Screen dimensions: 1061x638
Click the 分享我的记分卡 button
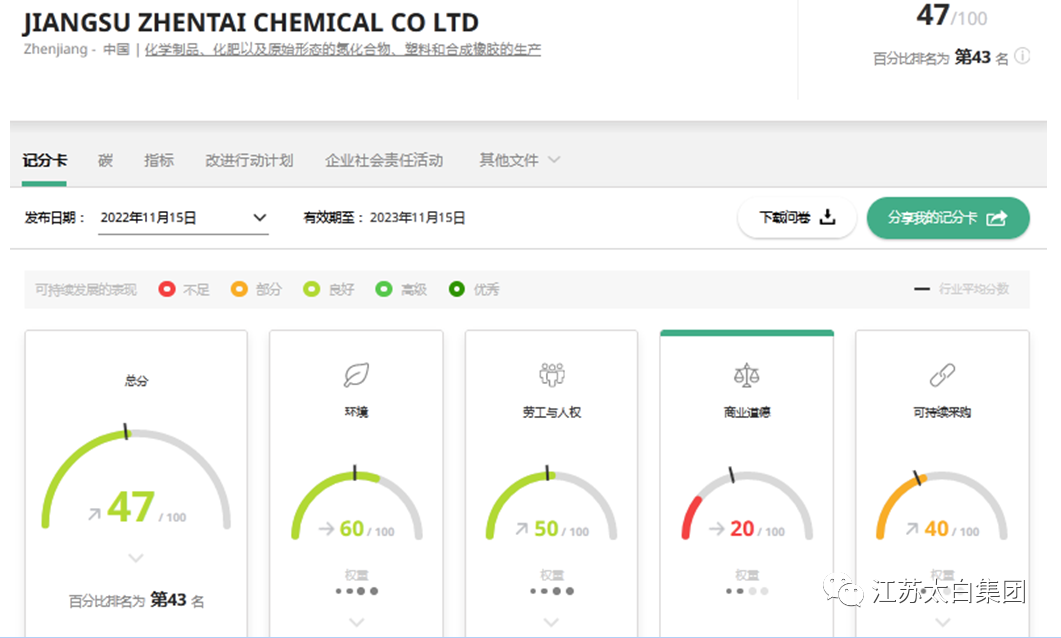coord(947,218)
